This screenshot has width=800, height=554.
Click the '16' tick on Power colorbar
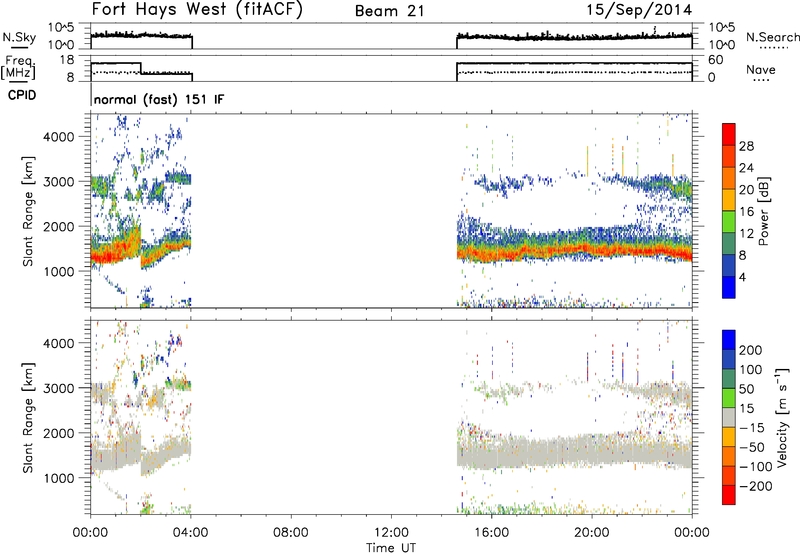746,212
